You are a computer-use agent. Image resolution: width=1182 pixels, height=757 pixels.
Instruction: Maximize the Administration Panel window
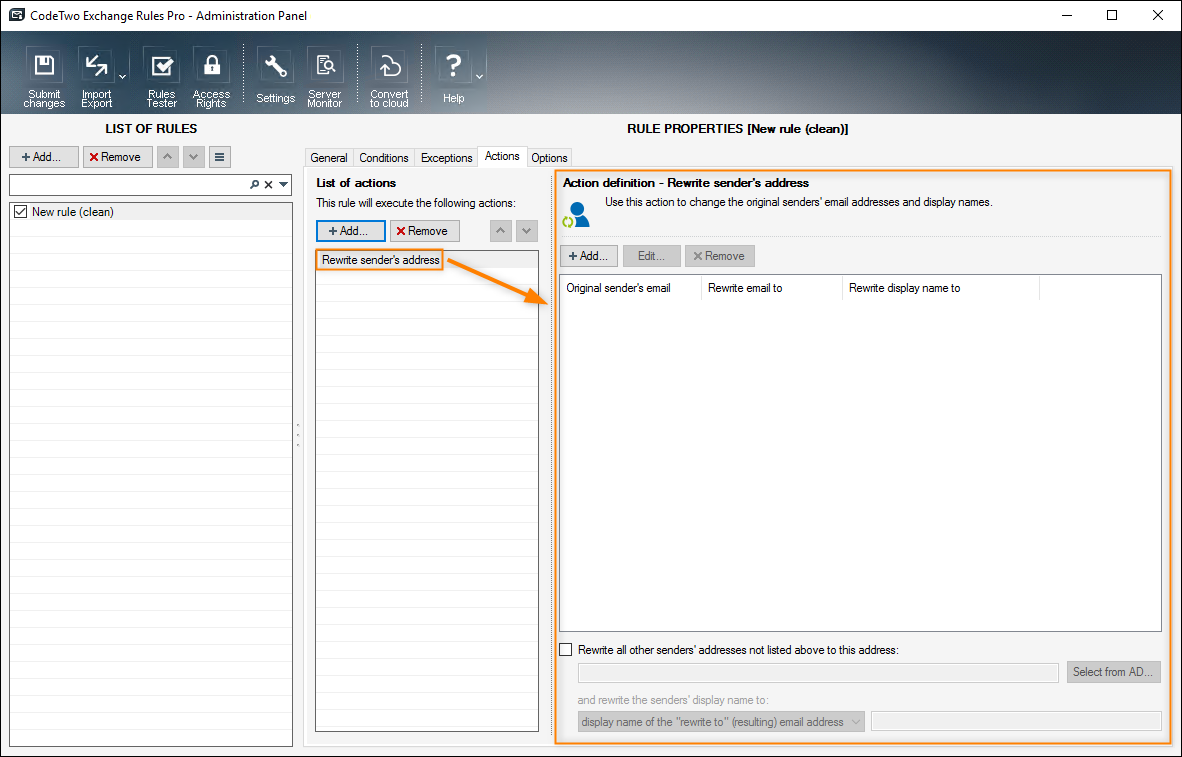click(x=1112, y=15)
